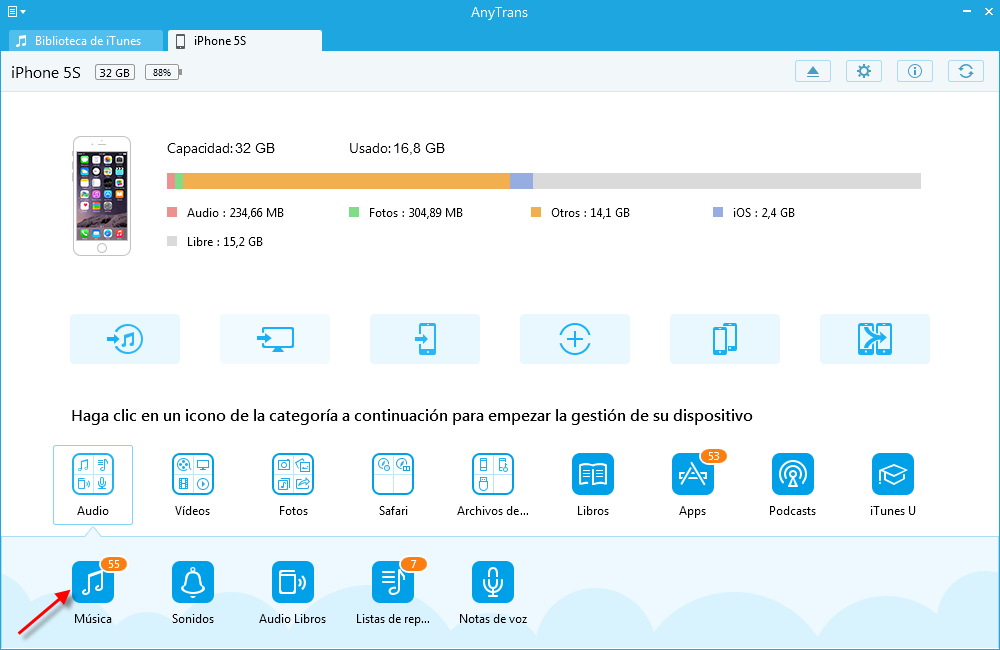The height and width of the screenshot is (650, 1000).
Task: Click the Fotos : 304,89 MB legend
Action: coord(406,212)
